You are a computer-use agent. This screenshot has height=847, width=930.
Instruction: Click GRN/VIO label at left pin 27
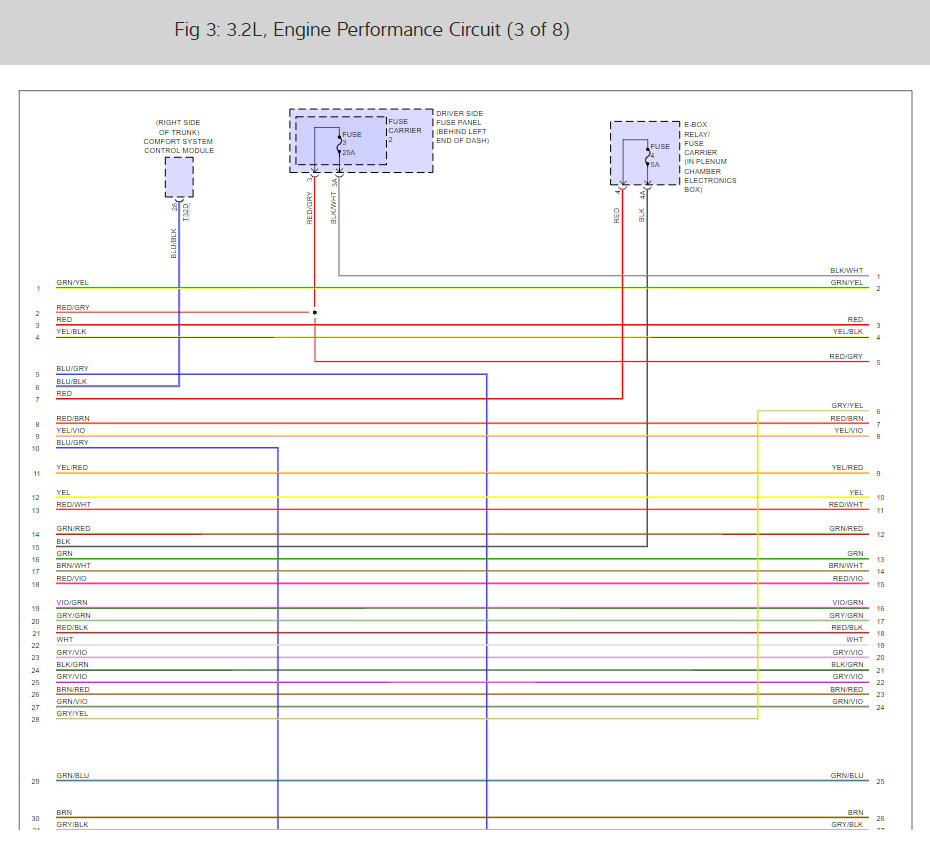pos(72,702)
